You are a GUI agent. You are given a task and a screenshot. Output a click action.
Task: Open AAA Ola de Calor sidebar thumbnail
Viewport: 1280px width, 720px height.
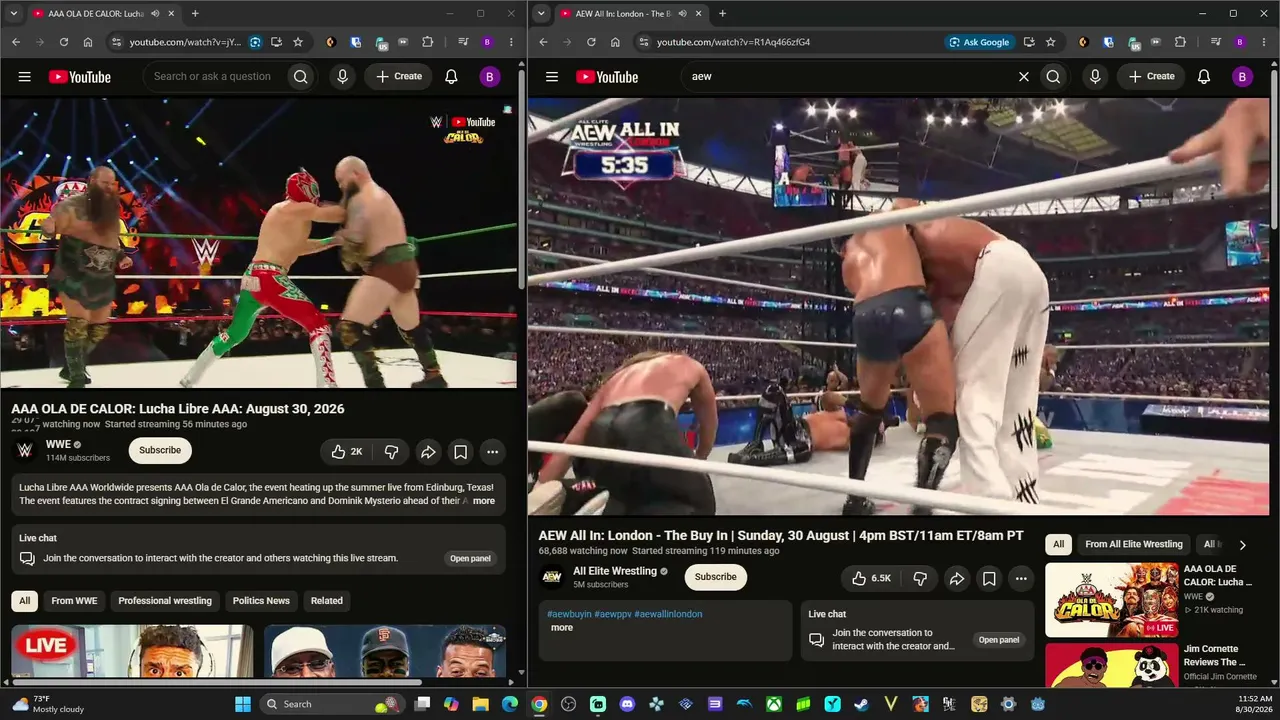(x=1111, y=600)
